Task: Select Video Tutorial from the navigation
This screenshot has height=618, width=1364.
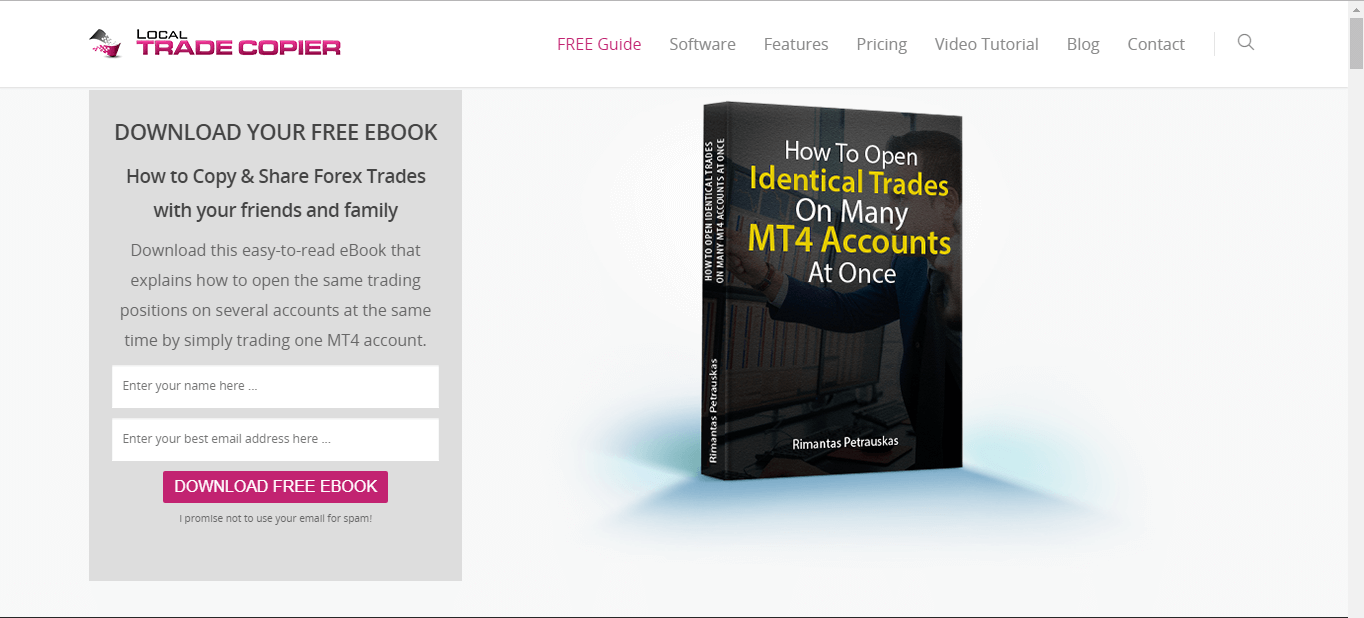Action: pyautogui.click(x=986, y=44)
